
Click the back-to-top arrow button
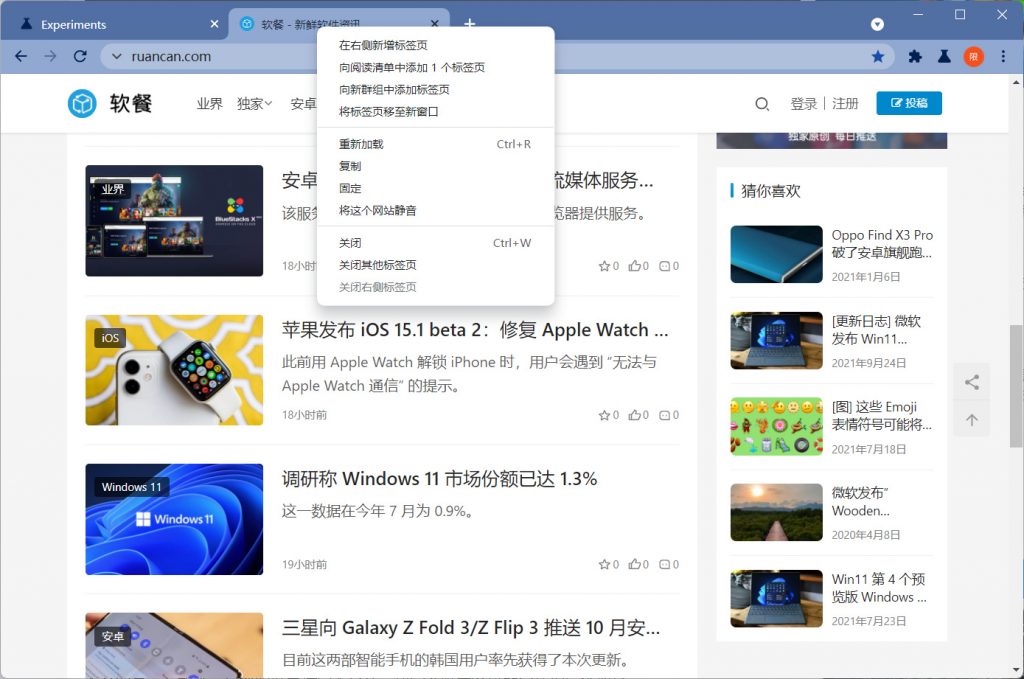[972, 420]
